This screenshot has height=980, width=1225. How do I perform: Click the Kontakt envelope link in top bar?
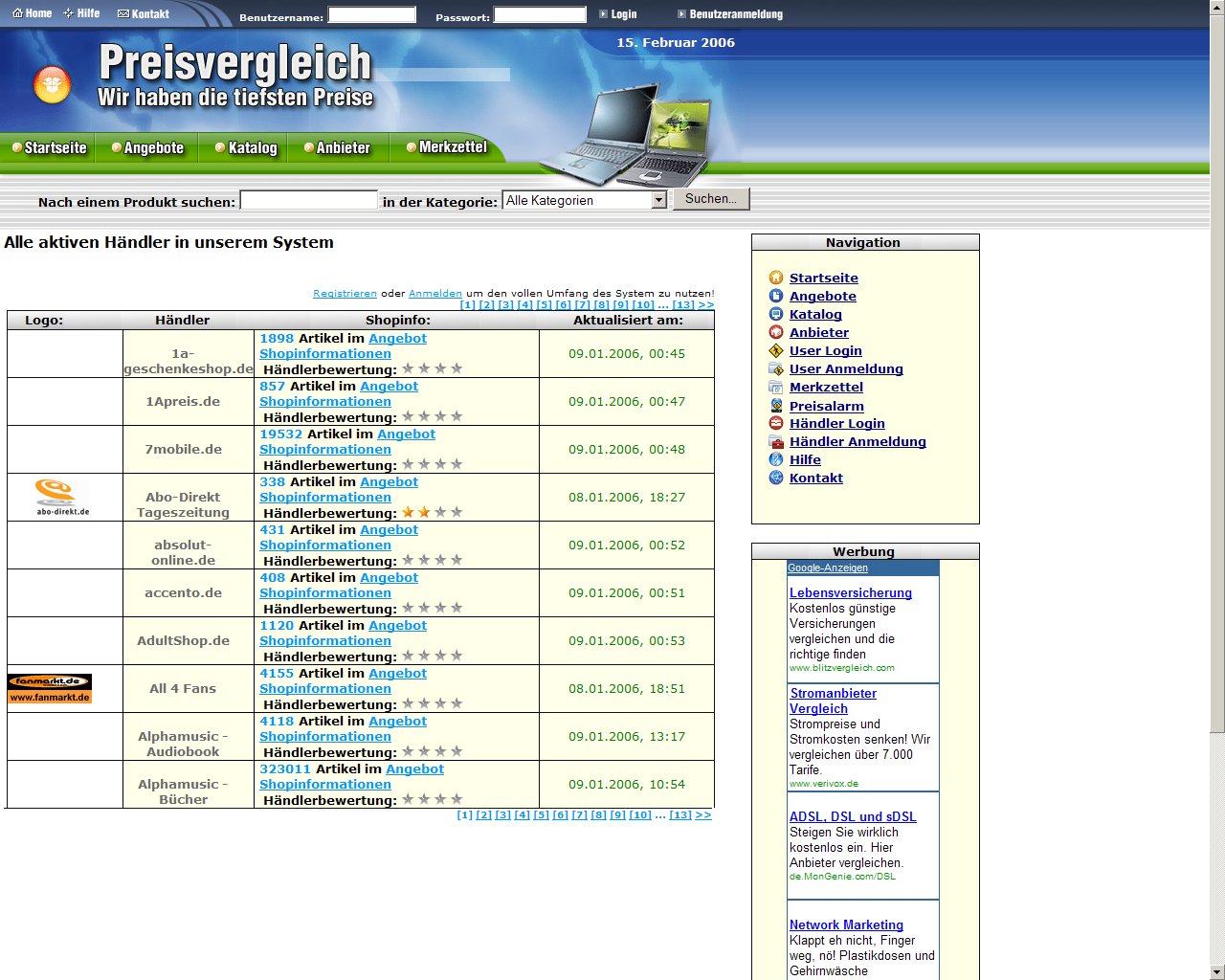(143, 13)
